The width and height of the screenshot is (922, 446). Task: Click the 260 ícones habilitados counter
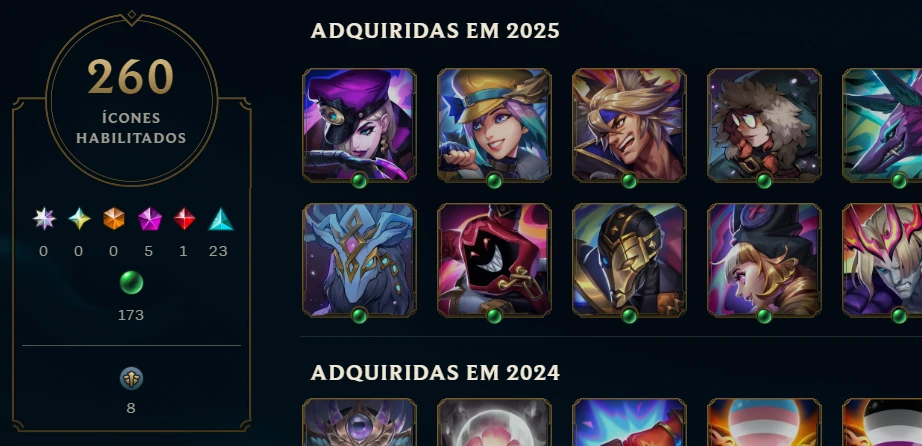131,100
